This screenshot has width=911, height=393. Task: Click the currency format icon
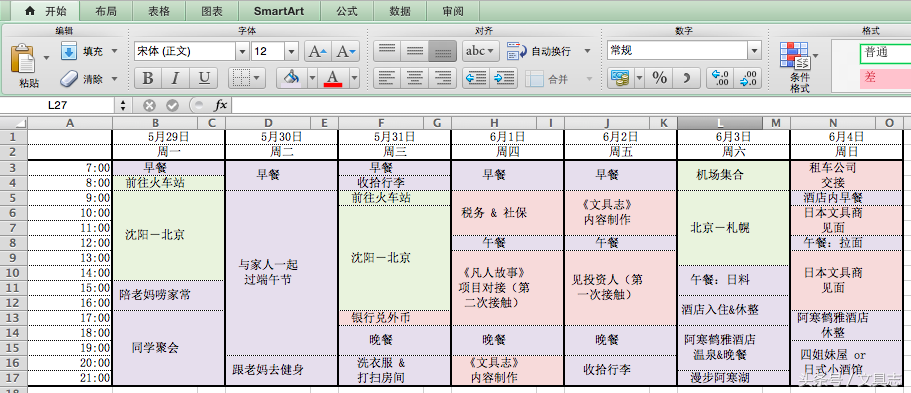621,78
